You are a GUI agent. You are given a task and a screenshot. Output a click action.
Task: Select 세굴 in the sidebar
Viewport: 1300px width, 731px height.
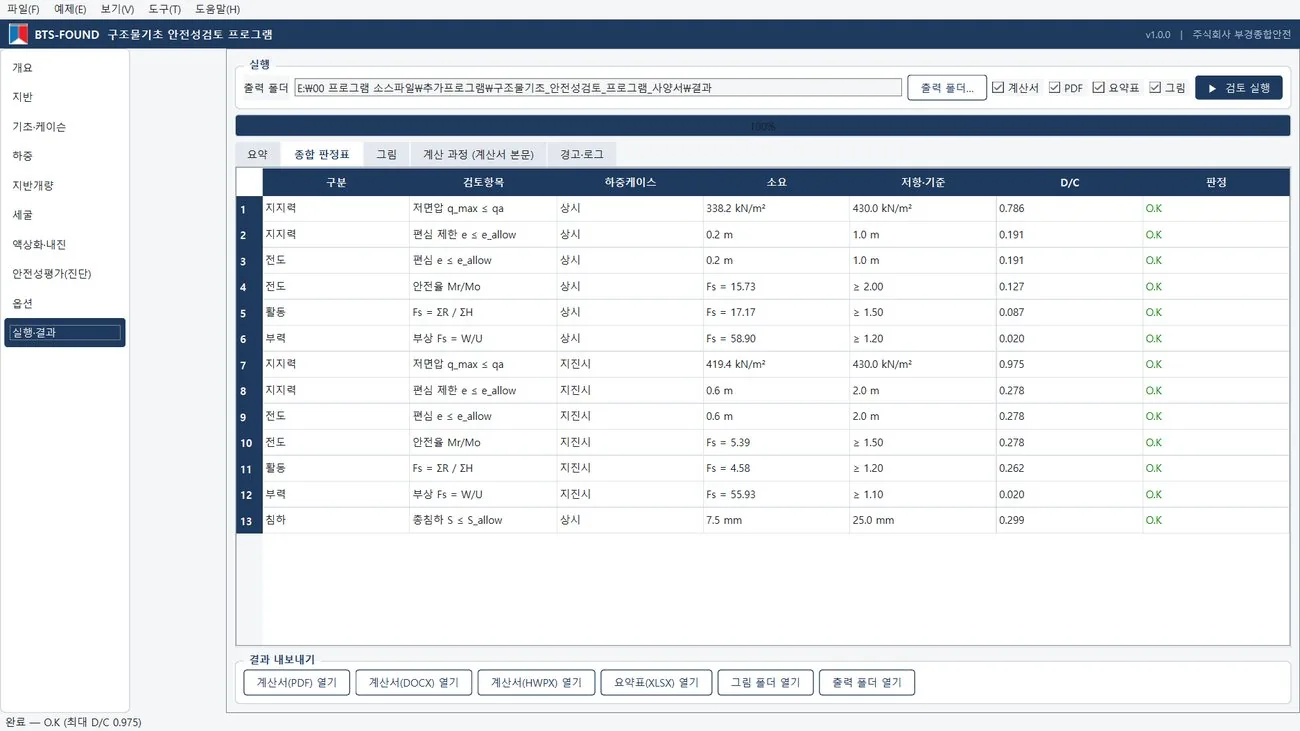pyautogui.click(x=65, y=215)
